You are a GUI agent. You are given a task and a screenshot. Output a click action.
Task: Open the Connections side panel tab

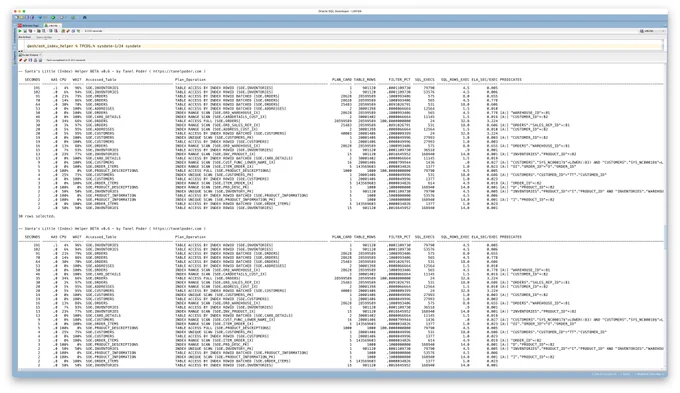[15, 36]
